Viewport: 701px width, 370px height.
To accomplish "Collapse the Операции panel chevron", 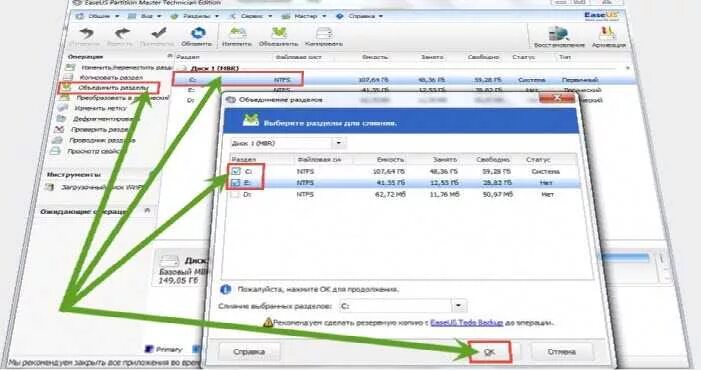I will coord(169,56).
